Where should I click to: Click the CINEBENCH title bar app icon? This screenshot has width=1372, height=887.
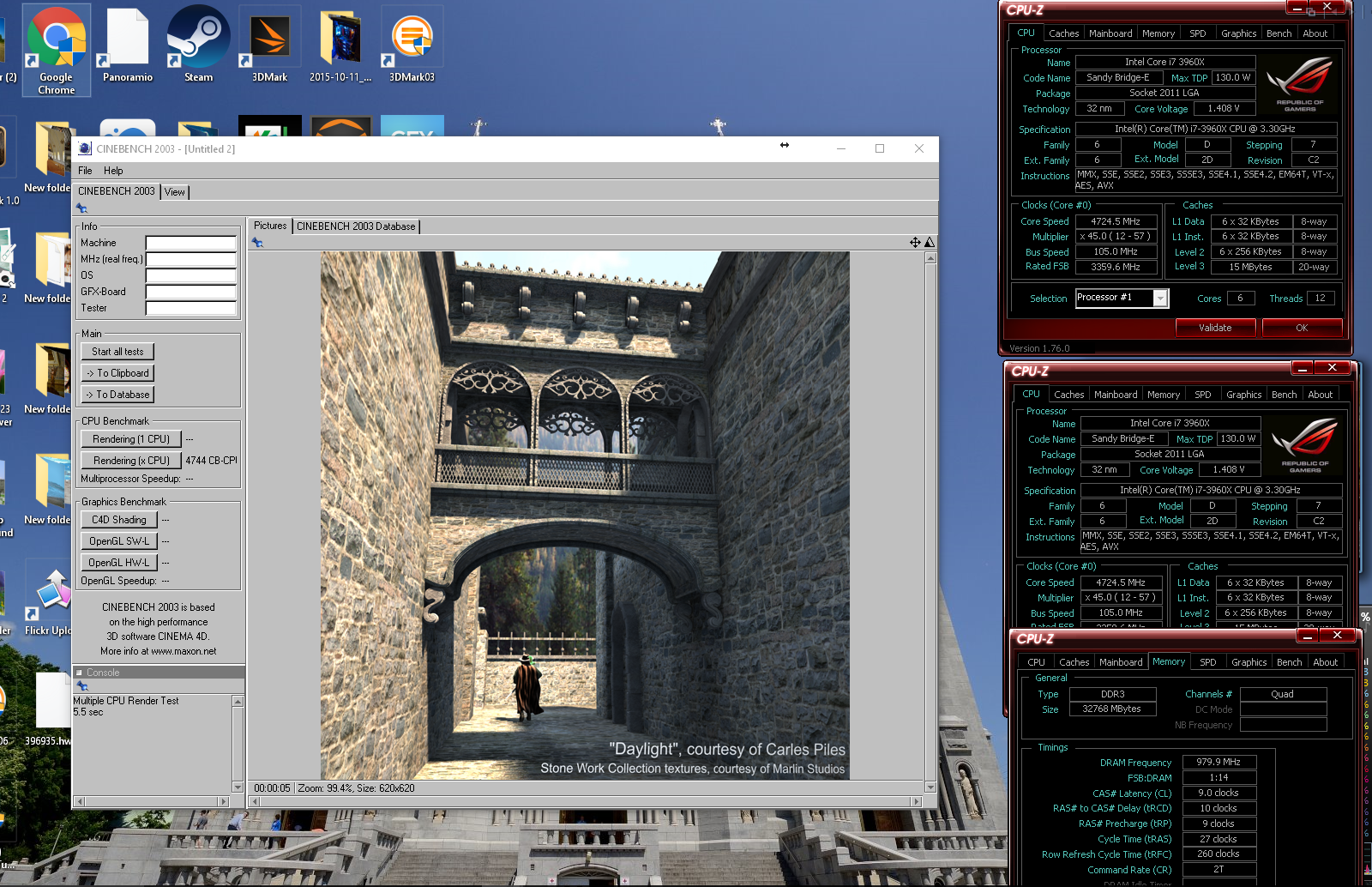(85, 148)
